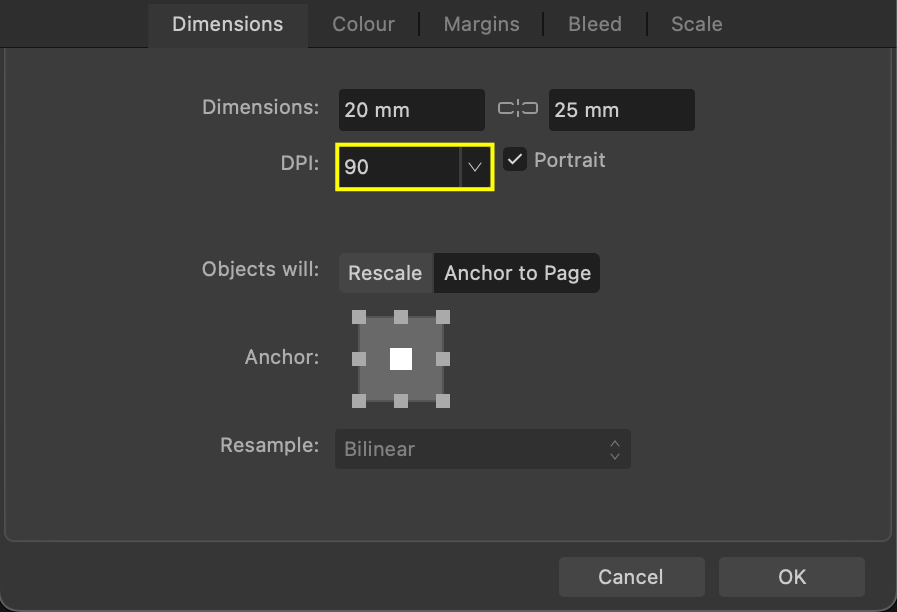Switch to the Colour tab
Viewport: 897px width, 612px height.
tap(363, 24)
